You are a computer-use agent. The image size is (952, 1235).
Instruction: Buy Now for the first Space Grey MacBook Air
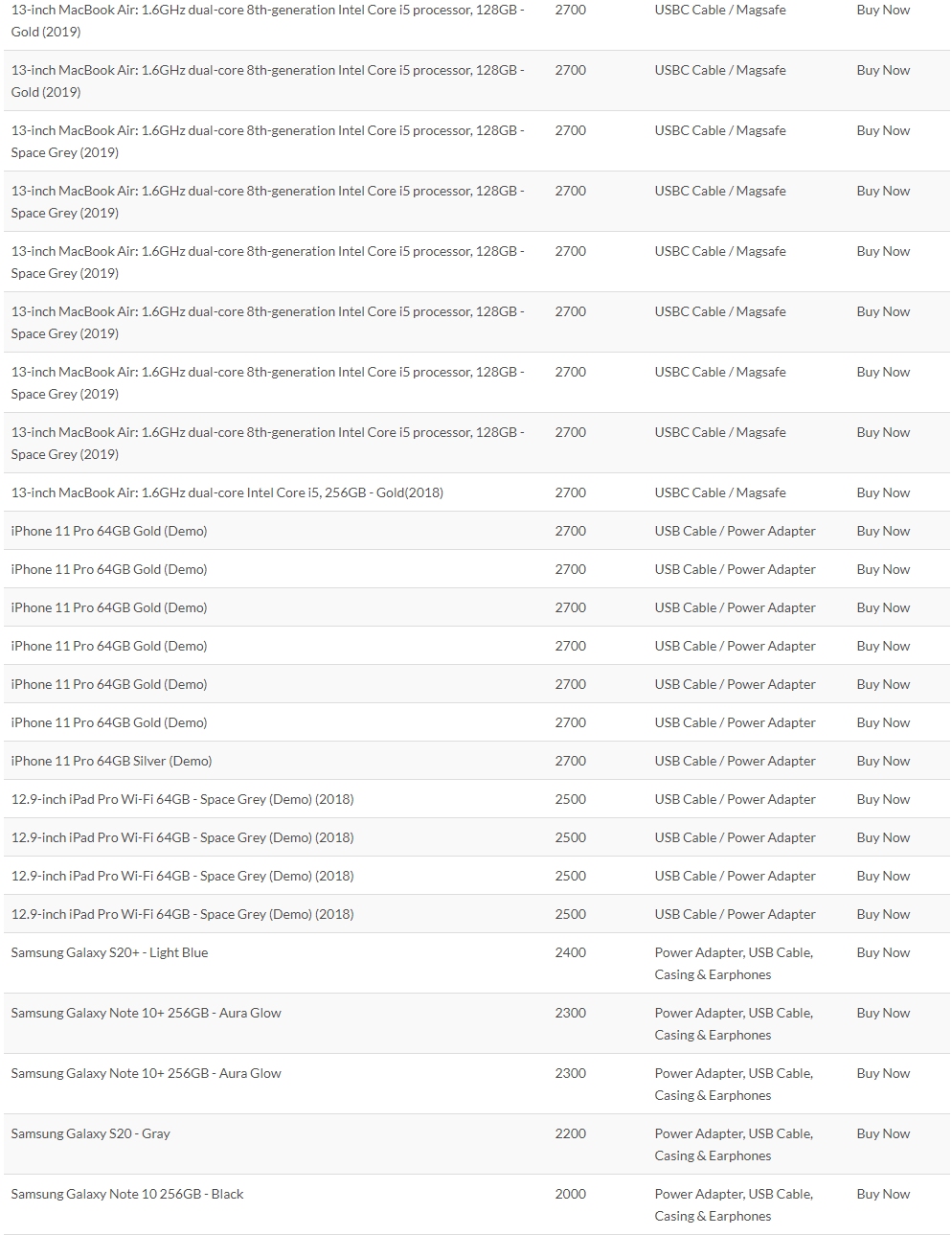[x=883, y=130]
